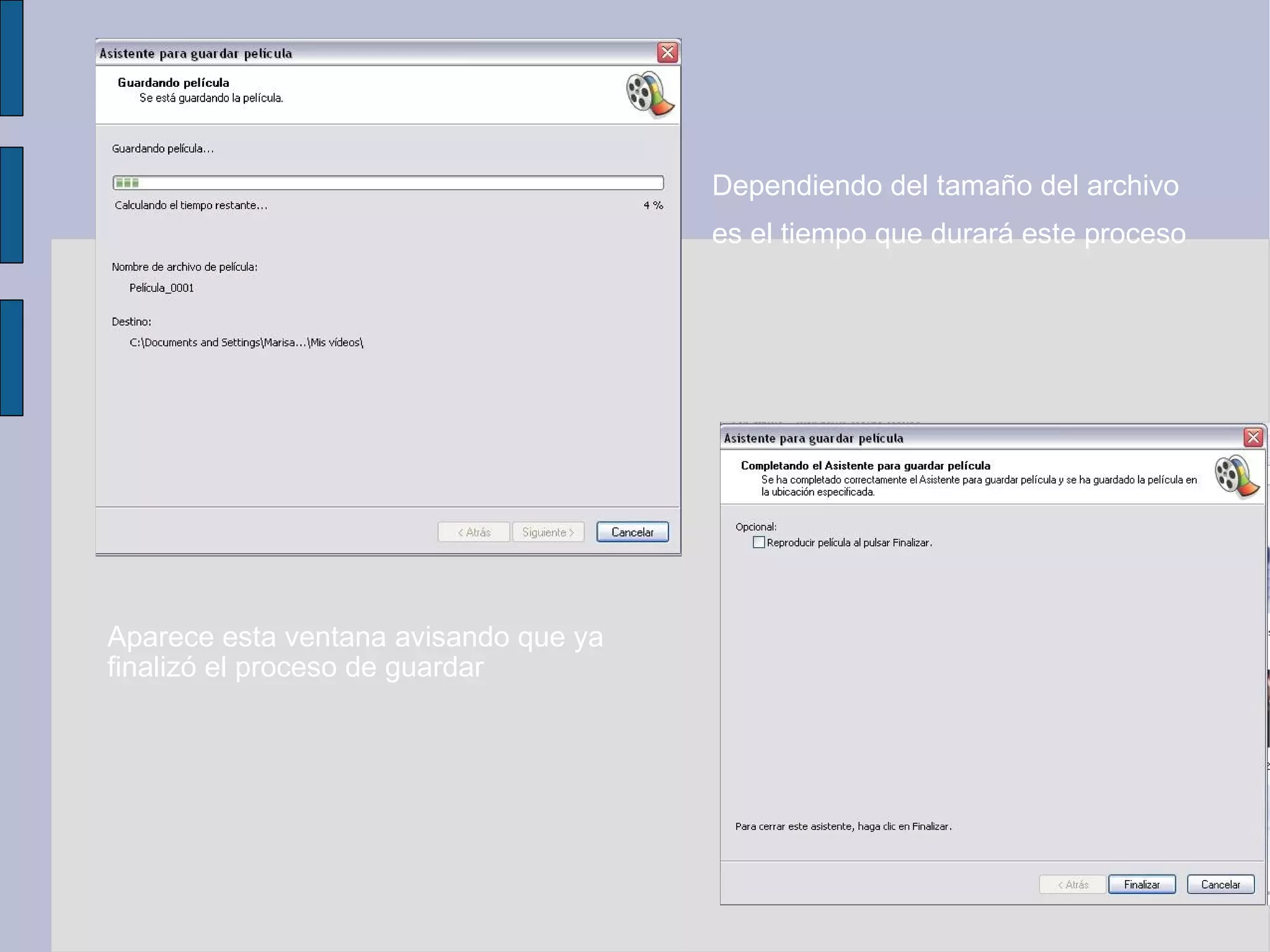Click the 'Destino:' label

tap(131, 321)
